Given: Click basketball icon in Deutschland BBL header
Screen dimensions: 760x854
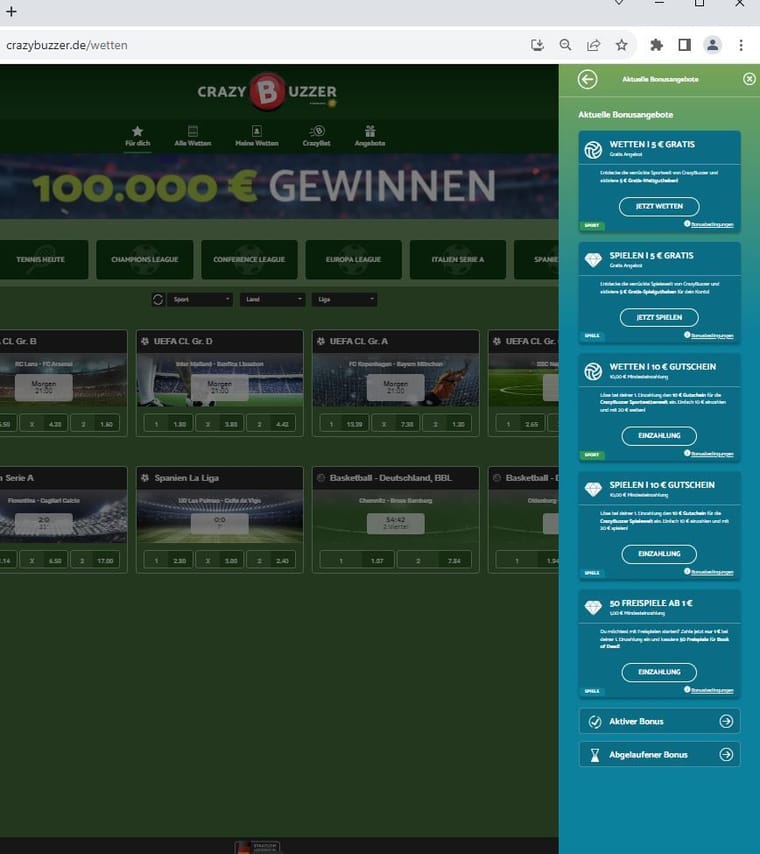Looking at the screenshot, I should click(x=321, y=478).
